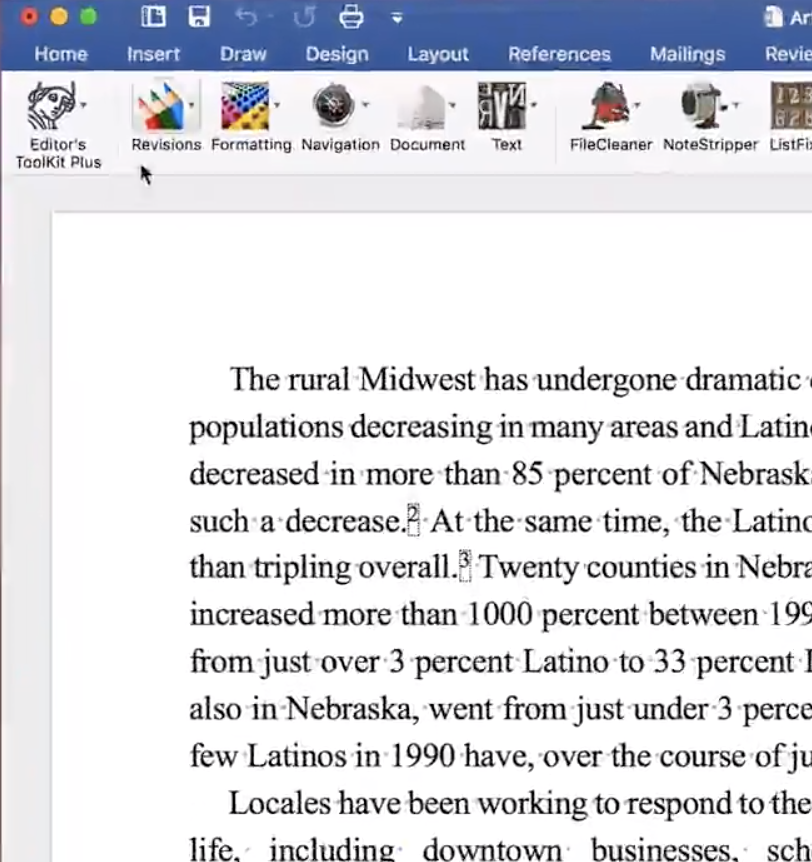Click the ListFix icon

tap(790, 105)
